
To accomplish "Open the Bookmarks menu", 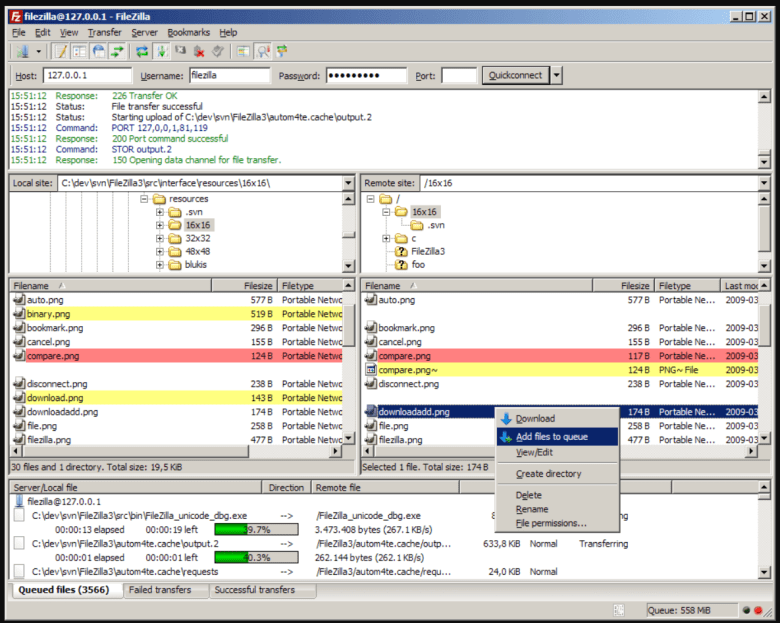I will click(189, 32).
